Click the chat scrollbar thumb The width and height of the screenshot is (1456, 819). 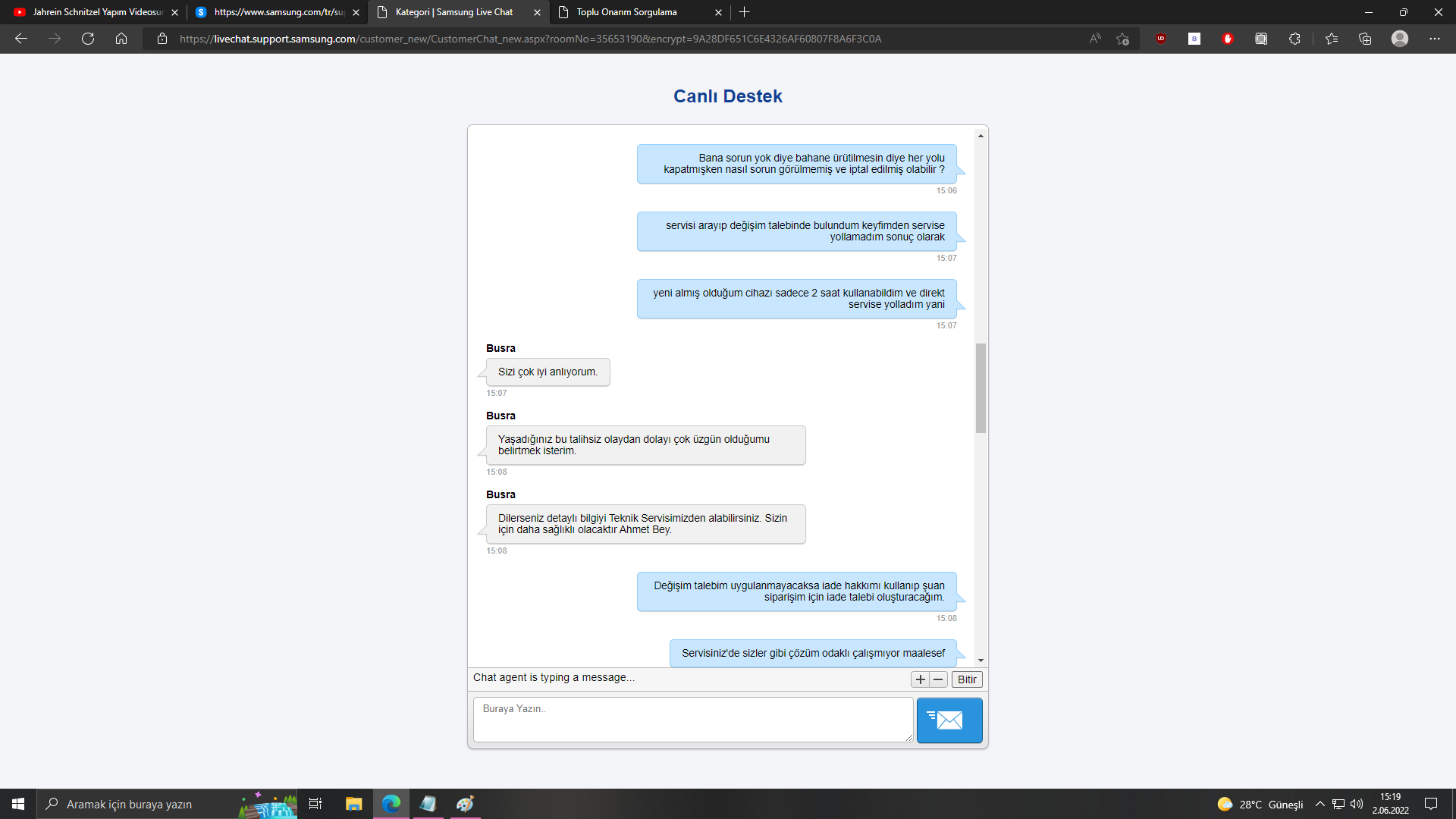pyautogui.click(x=981, y=388)
